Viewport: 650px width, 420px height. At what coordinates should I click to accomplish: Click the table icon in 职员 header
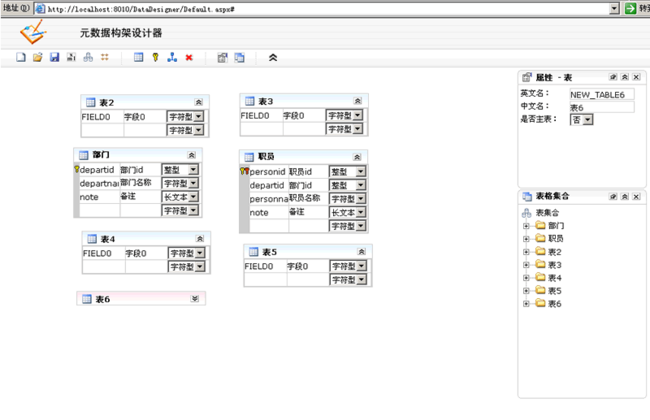click(249, 157)
